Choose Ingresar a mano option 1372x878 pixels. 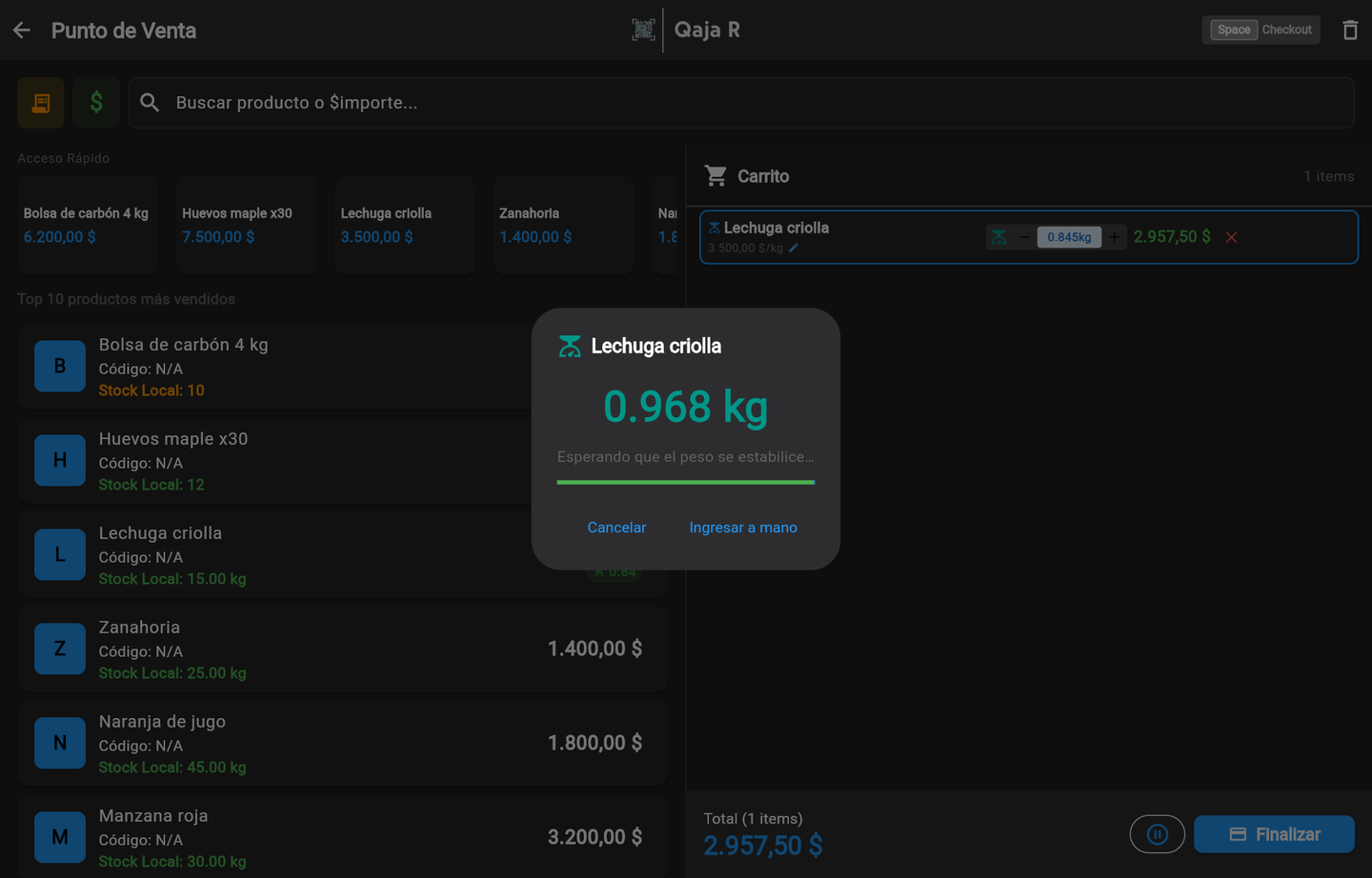click(743, 528)
